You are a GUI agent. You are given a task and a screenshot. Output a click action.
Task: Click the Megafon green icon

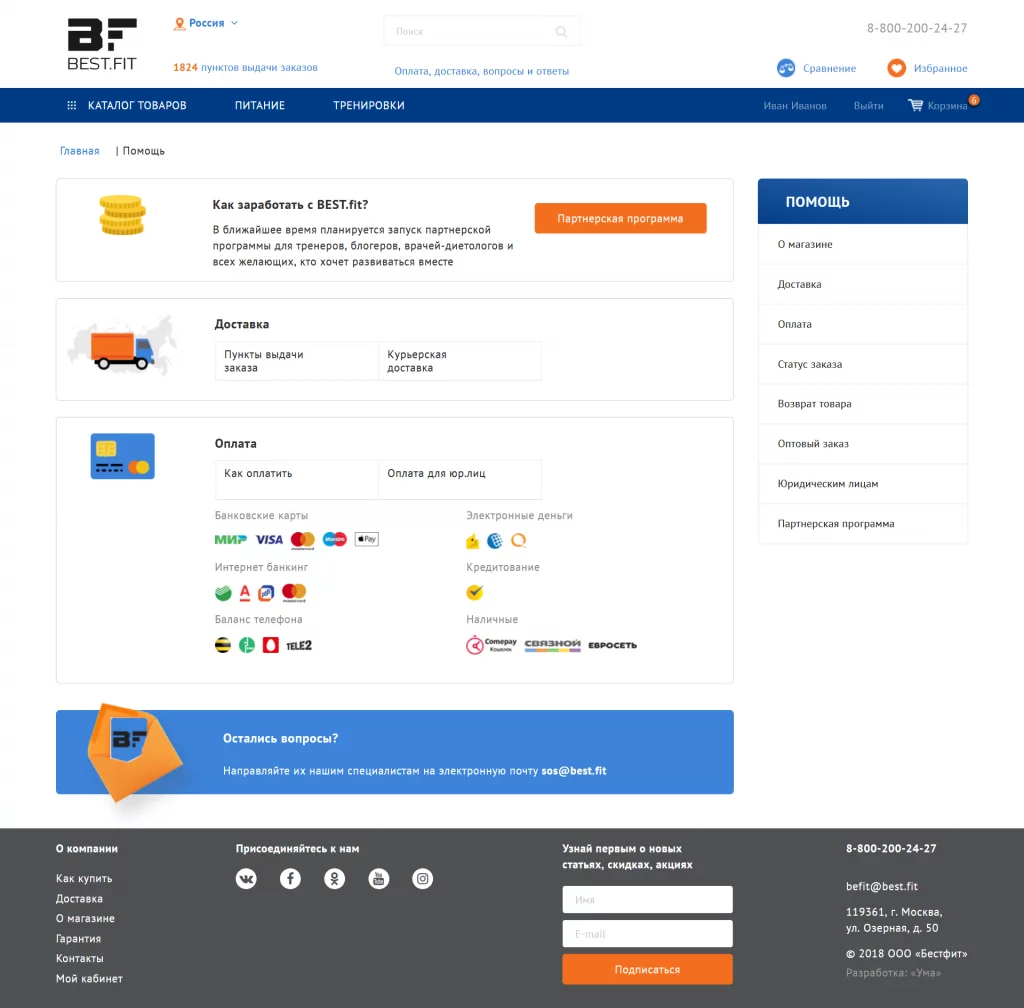click(247, 645)
